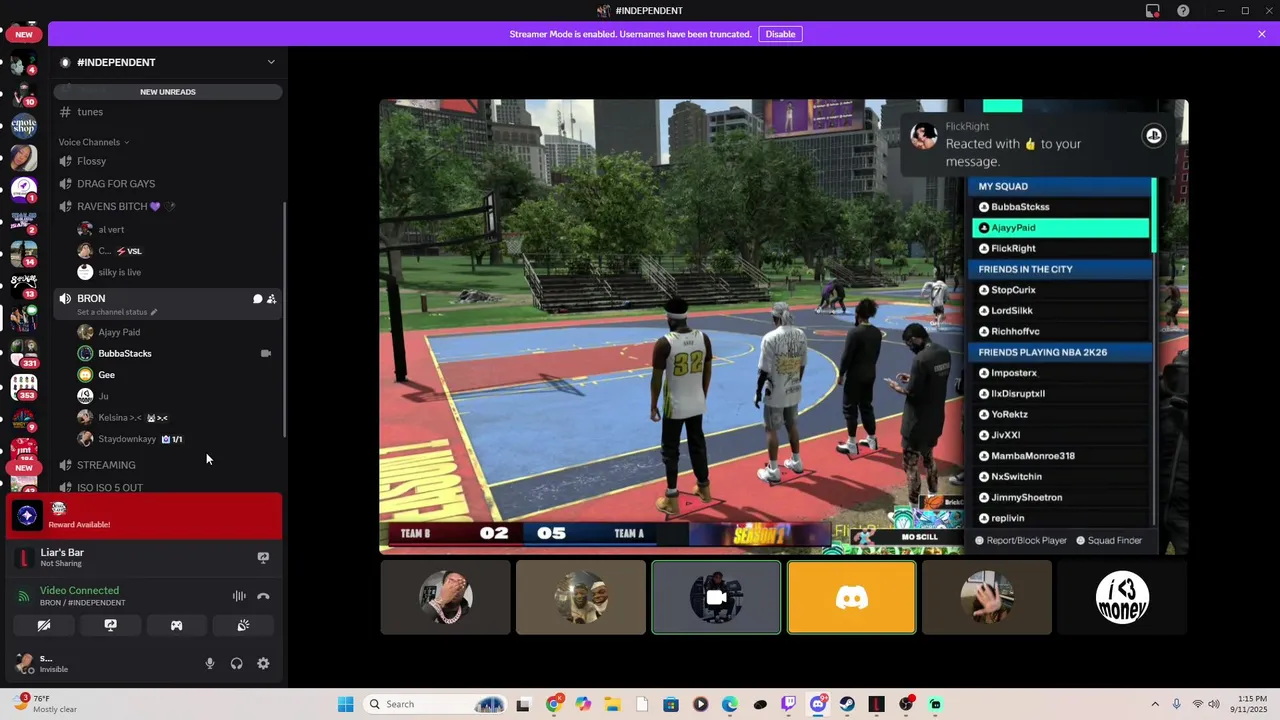Open Microsoft Store from taskbar

(x=671, y=704)
